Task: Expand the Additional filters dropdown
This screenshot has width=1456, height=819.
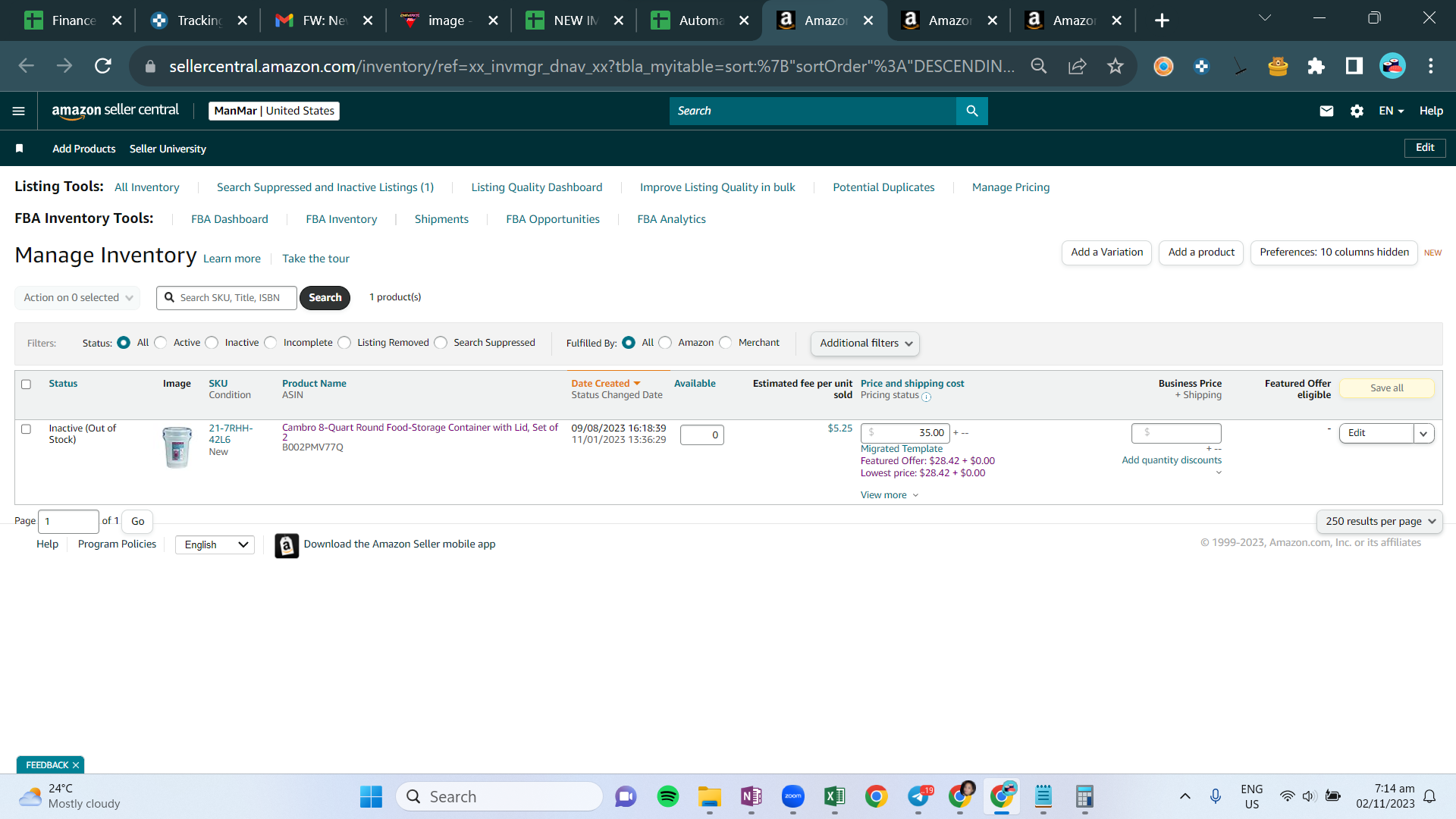Action: (x=865, y=344)
